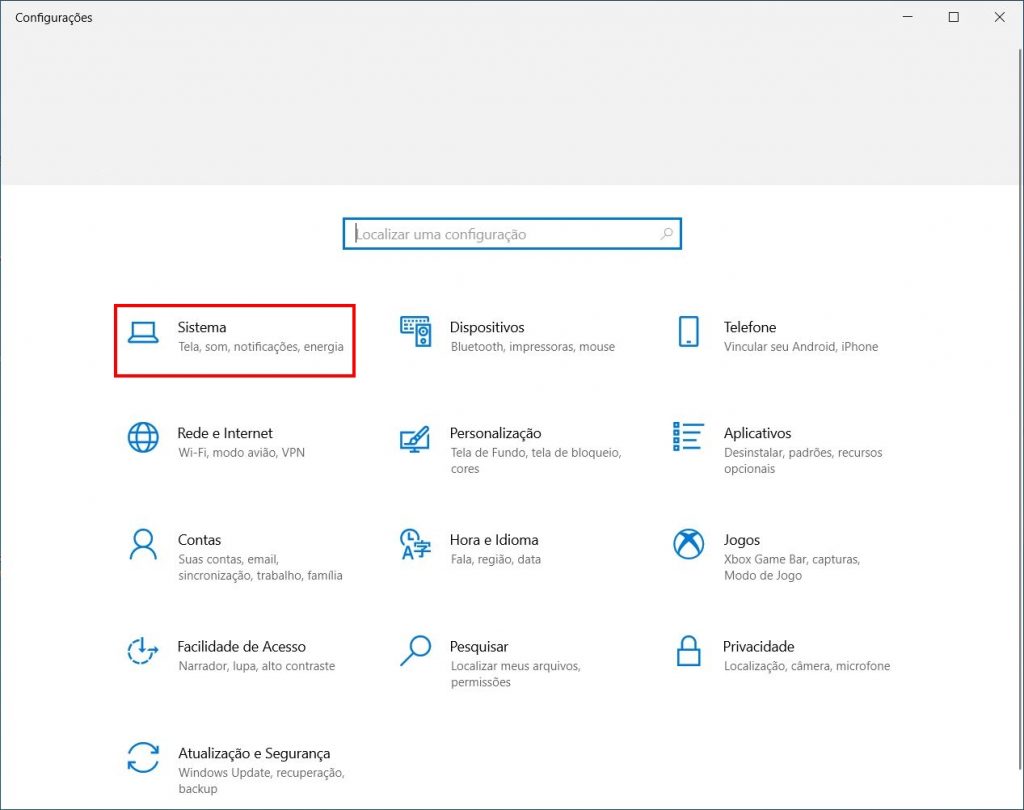Click 'Localização, câmera, microfone' description
1024x810 pixels.
pos(807,666)
